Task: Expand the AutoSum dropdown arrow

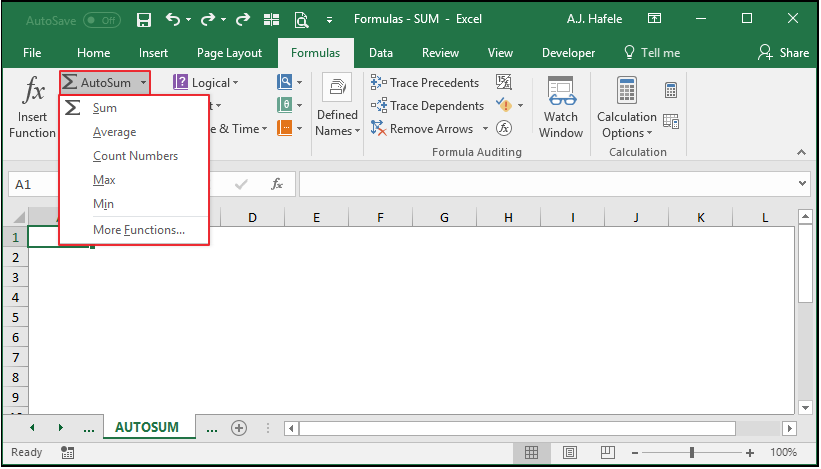Action: [143, 83]
